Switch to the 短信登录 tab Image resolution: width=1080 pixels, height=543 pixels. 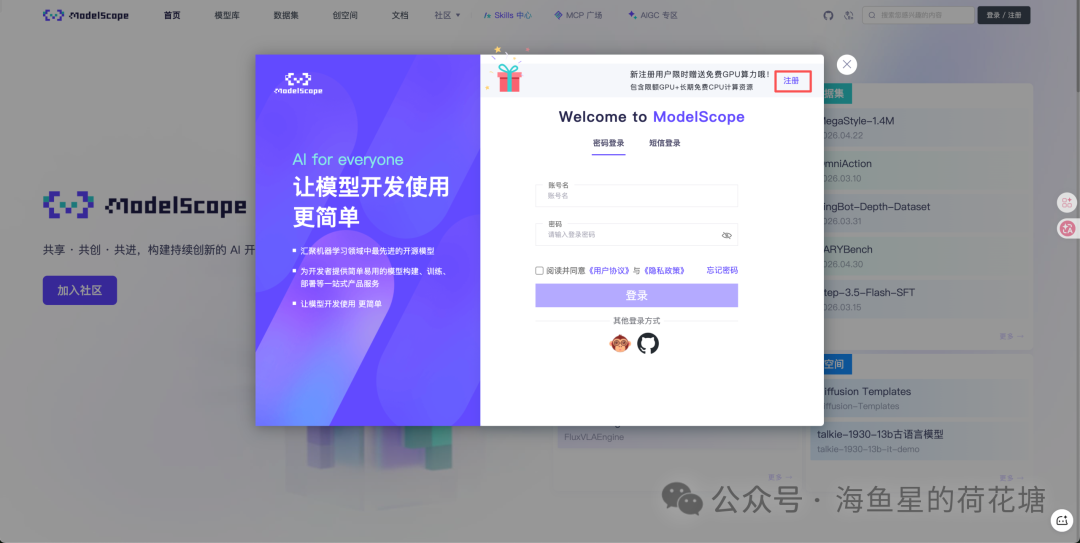[x=665, y=143]
